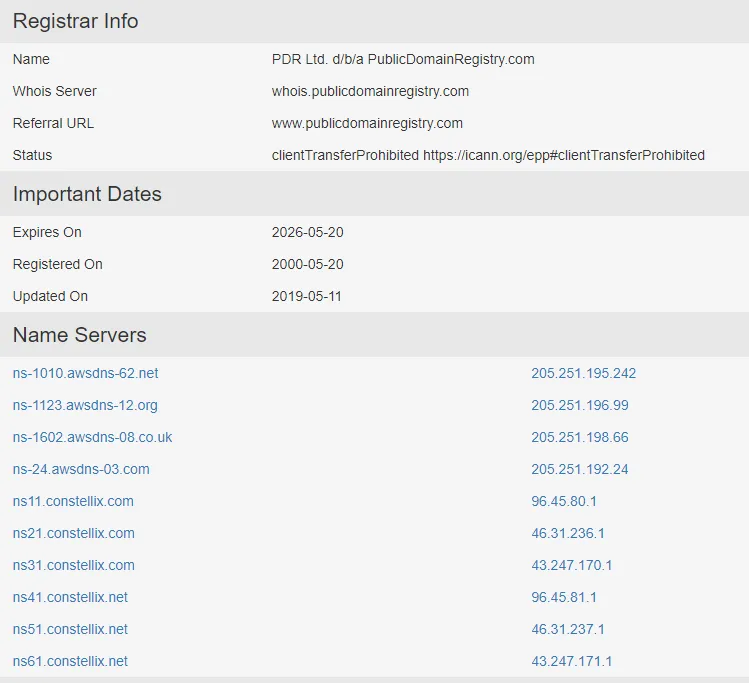Image resolution: width=749 pixels, height=683 pixels.
Task: Click the Name label under Registrar Info
Action: coord(31,59)
